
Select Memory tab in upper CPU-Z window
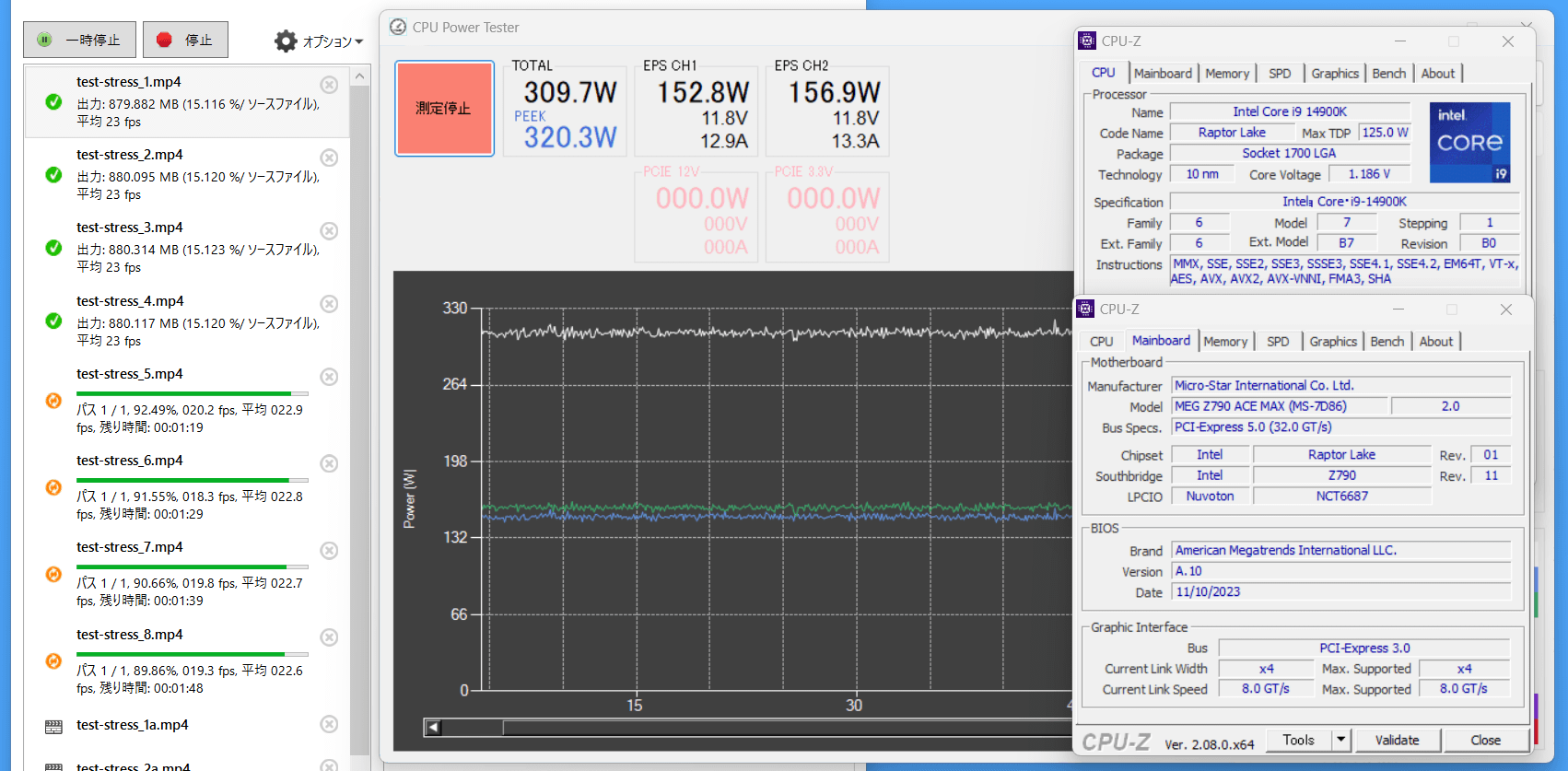point(1227,74)
